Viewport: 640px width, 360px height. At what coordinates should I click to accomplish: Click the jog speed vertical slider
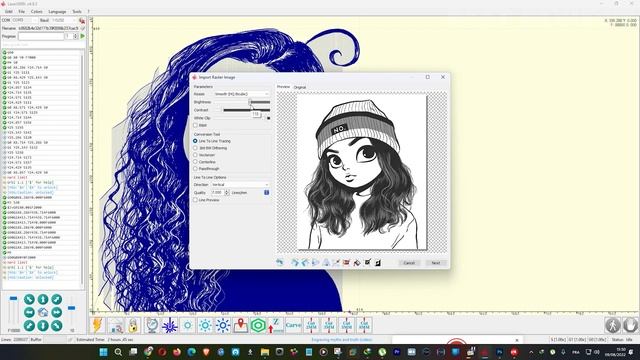point(13,312)
